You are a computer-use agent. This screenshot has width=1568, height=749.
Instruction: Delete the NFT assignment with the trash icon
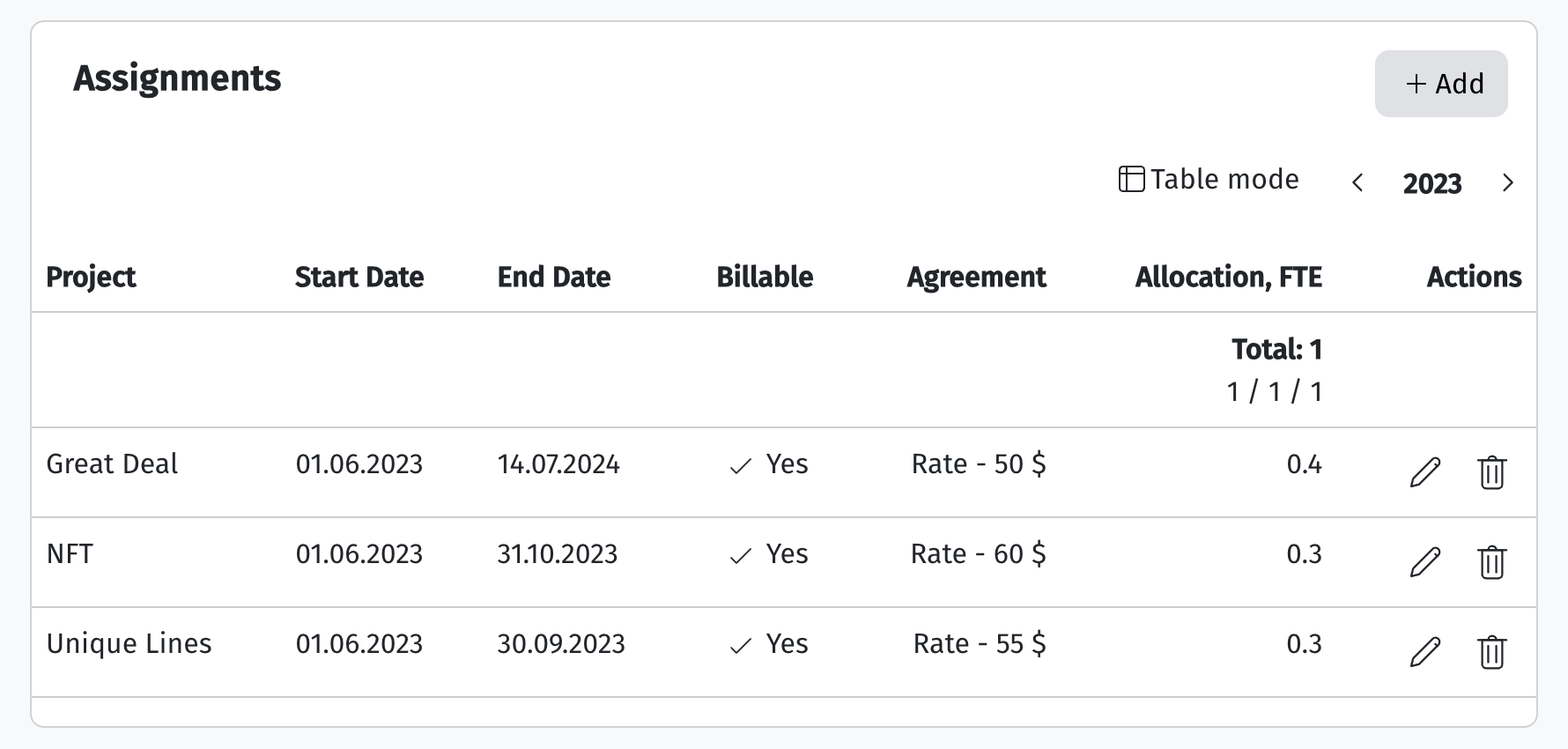(1491, 562)
